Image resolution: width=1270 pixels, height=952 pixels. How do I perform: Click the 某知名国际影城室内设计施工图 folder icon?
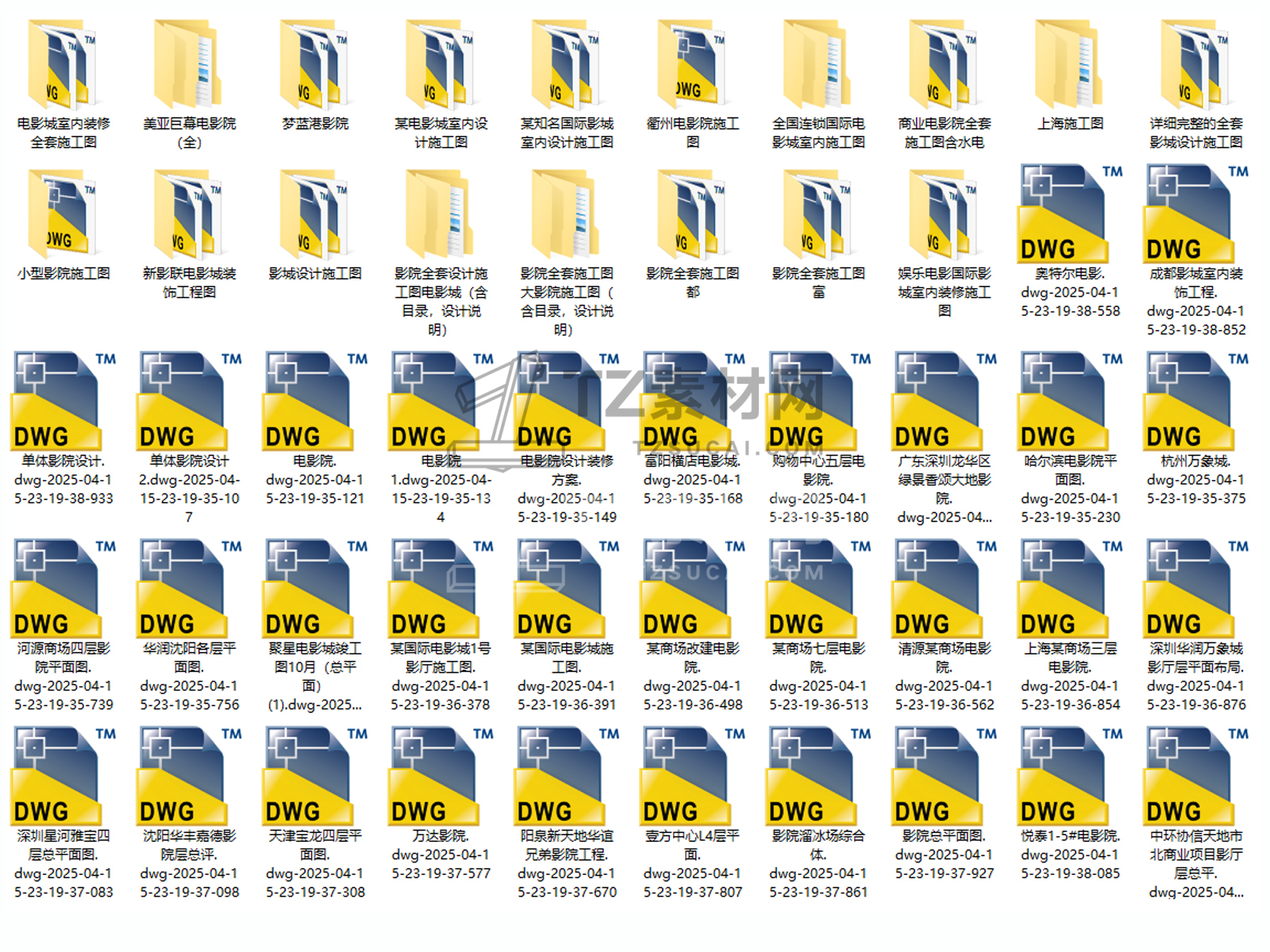pyautogui.click(x=567, y=64)
